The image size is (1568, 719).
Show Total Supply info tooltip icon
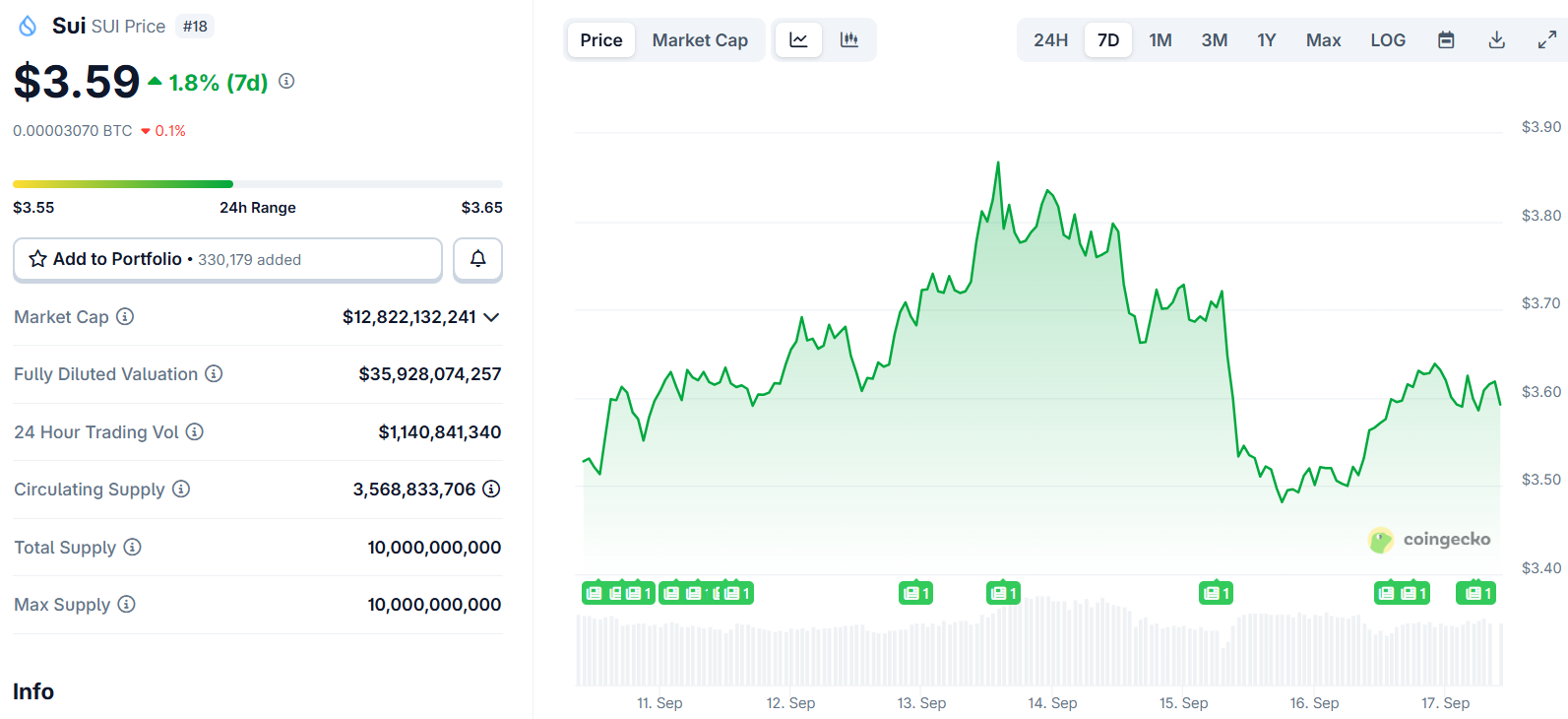click(132, 547)
